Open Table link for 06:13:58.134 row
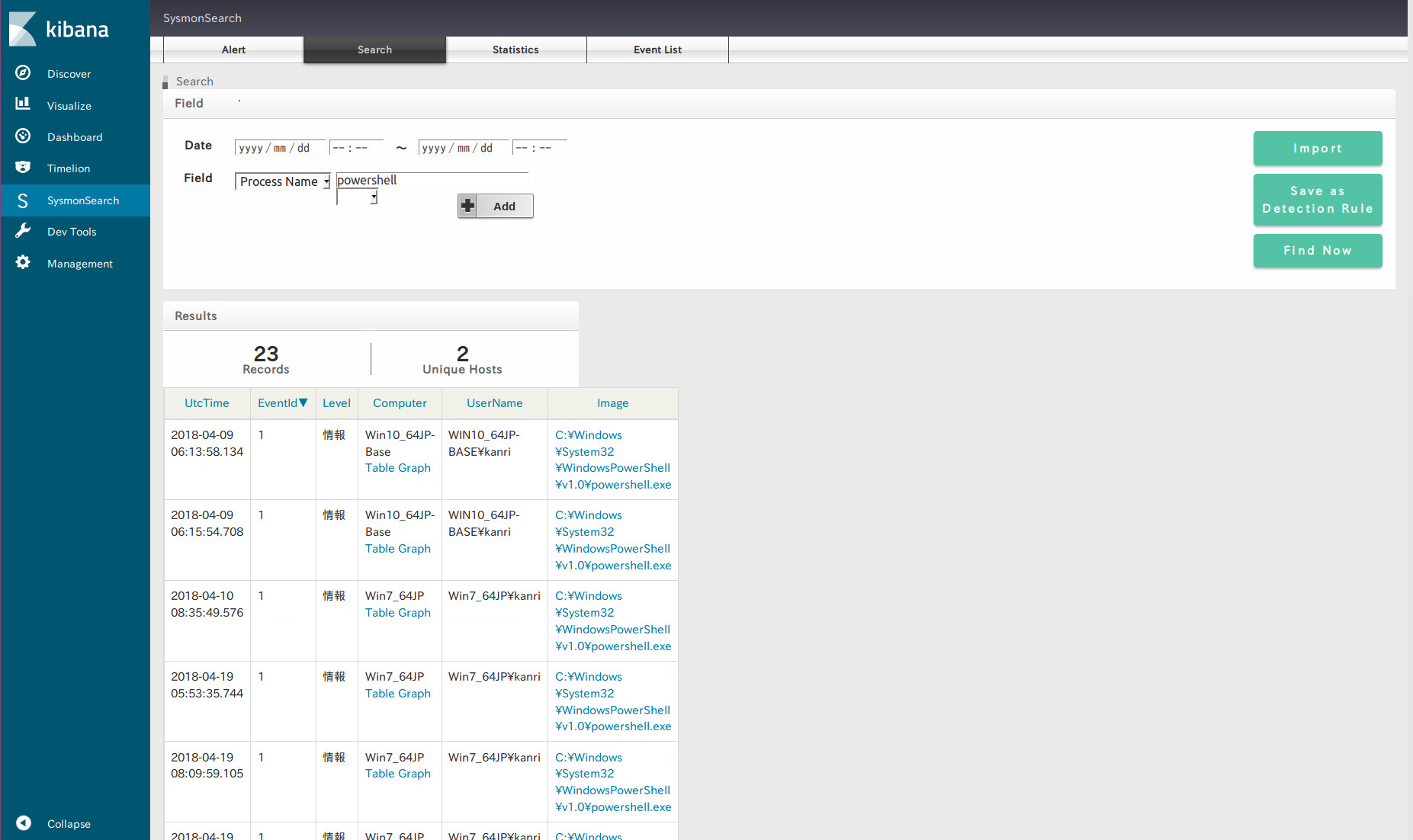Viewport: 1413px width, 840px height. 380,468
